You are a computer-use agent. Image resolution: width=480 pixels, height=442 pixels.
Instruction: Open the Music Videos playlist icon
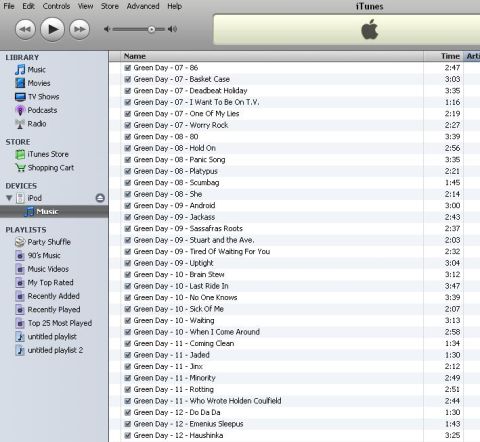pyautogui.click(x=20, y=269)
